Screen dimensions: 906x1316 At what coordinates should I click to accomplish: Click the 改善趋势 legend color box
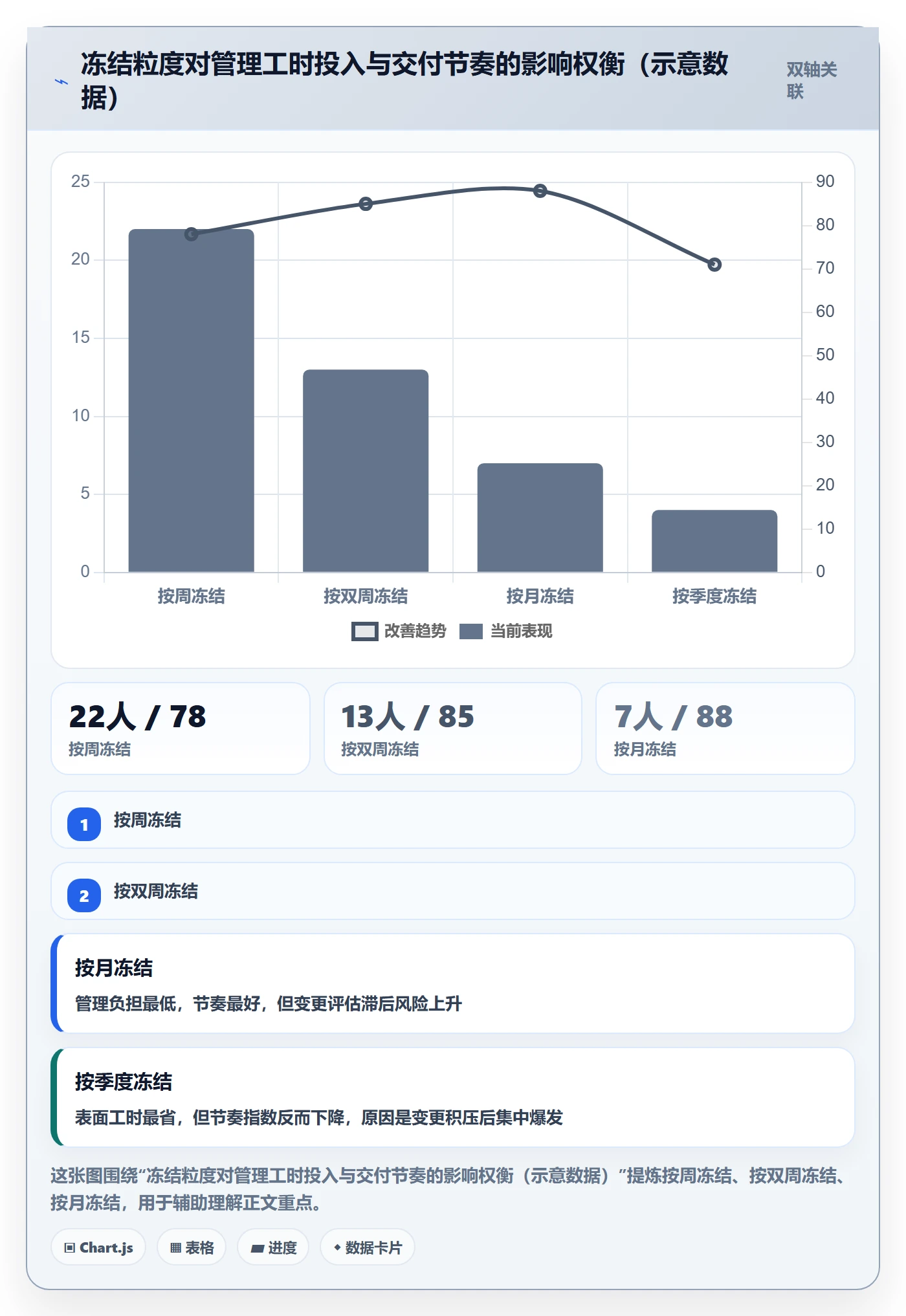(364, 631)
